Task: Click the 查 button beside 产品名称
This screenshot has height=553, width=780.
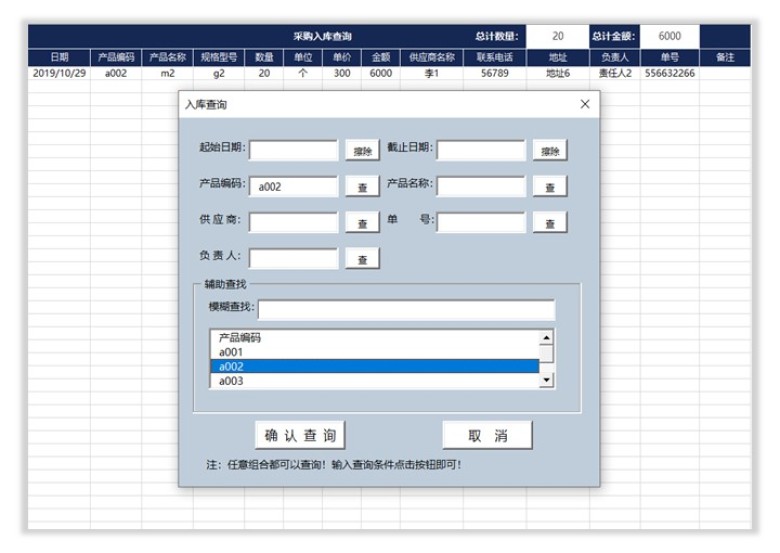Action: pos(550,187)
